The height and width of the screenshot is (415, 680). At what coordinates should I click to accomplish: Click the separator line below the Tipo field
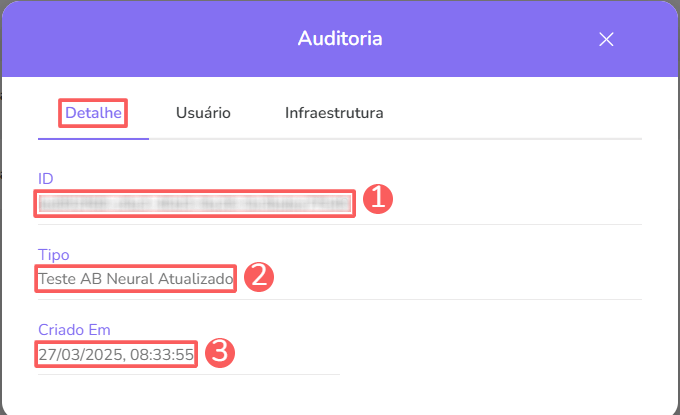click(340, 299)
